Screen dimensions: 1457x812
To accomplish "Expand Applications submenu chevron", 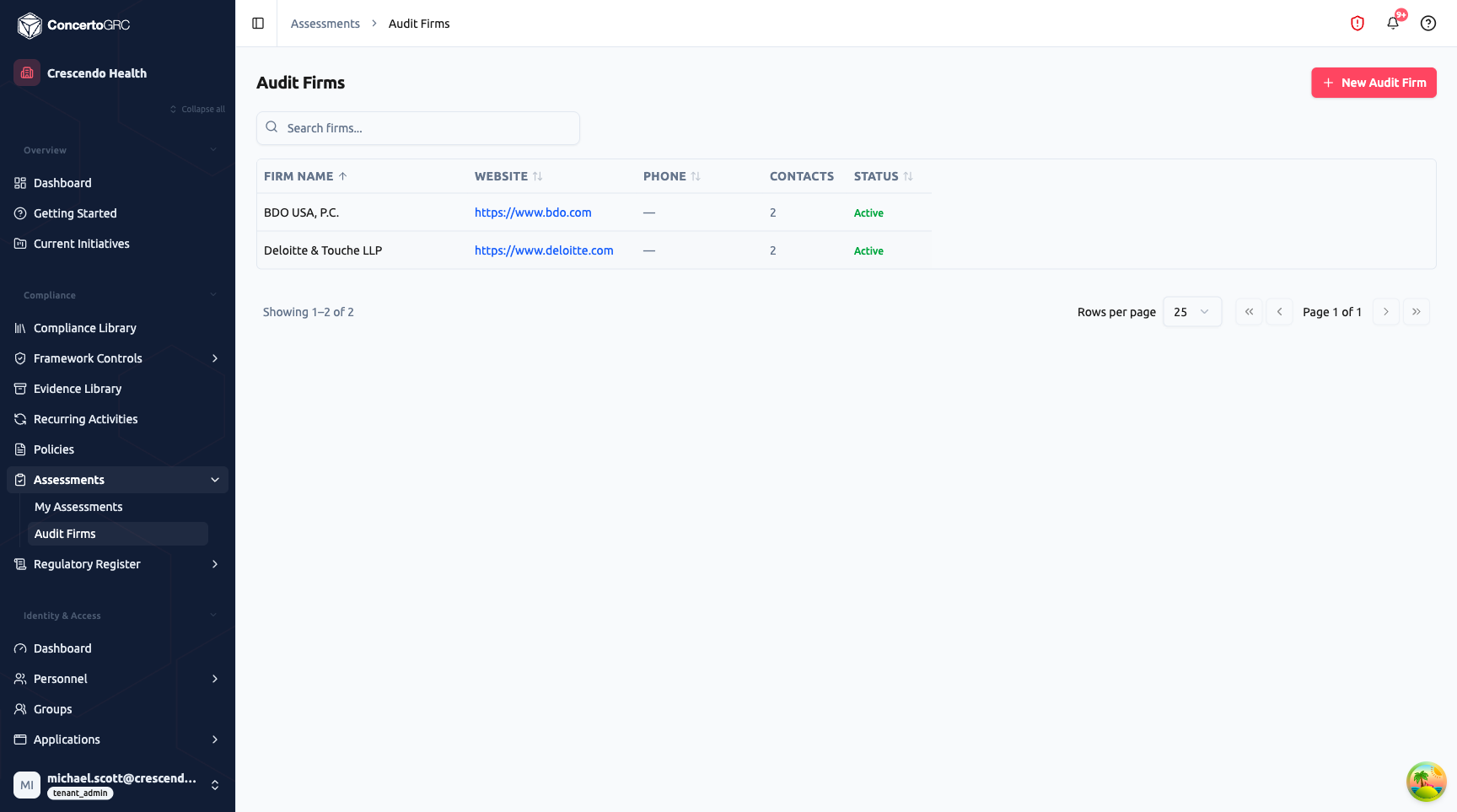I will pos(215,739).
